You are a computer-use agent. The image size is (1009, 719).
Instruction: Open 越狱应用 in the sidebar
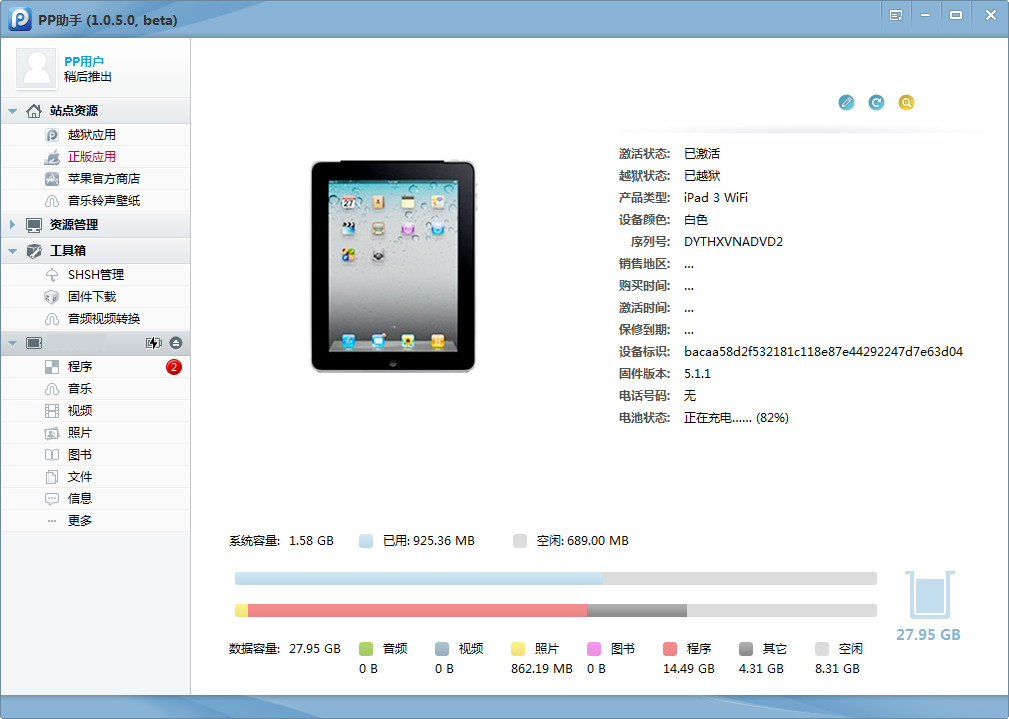pyautogui.click(x=92, y=135)
